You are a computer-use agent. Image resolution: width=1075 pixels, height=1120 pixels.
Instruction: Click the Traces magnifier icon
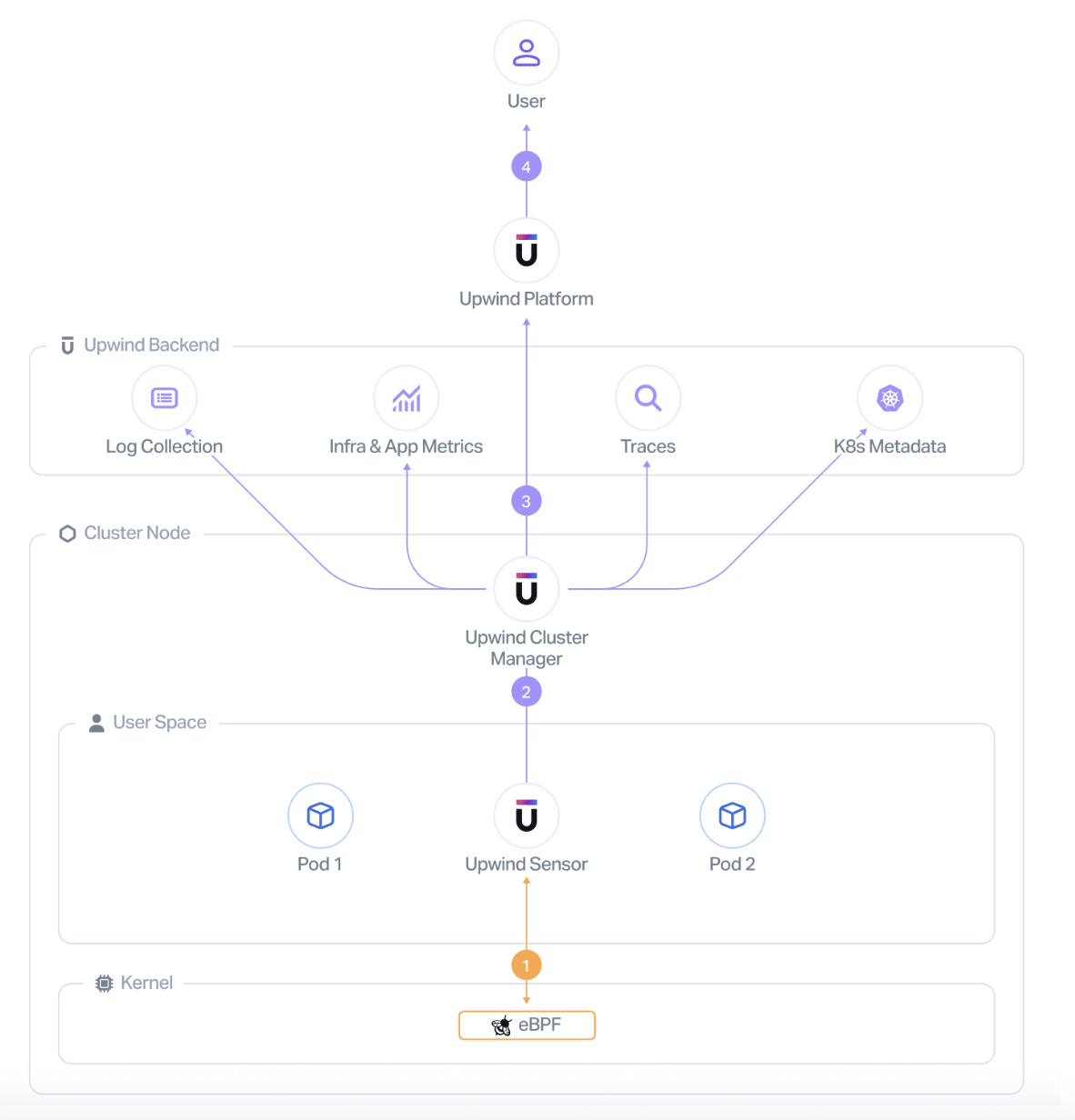(648, 398)
